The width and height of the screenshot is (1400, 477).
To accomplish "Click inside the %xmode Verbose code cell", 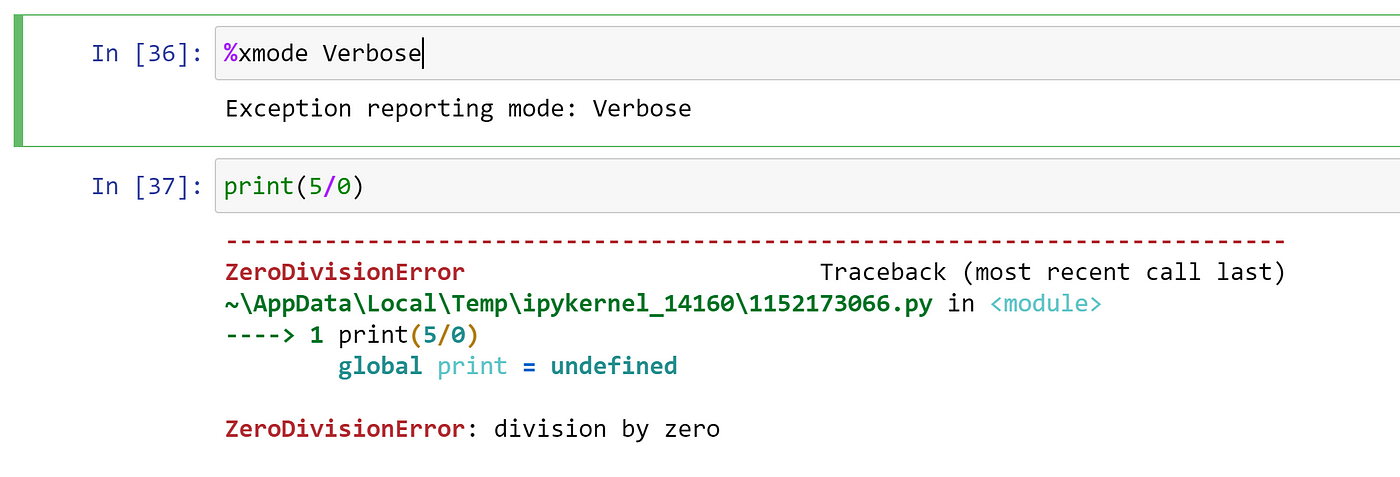I will pyautogui.click(x=807, y=53).
